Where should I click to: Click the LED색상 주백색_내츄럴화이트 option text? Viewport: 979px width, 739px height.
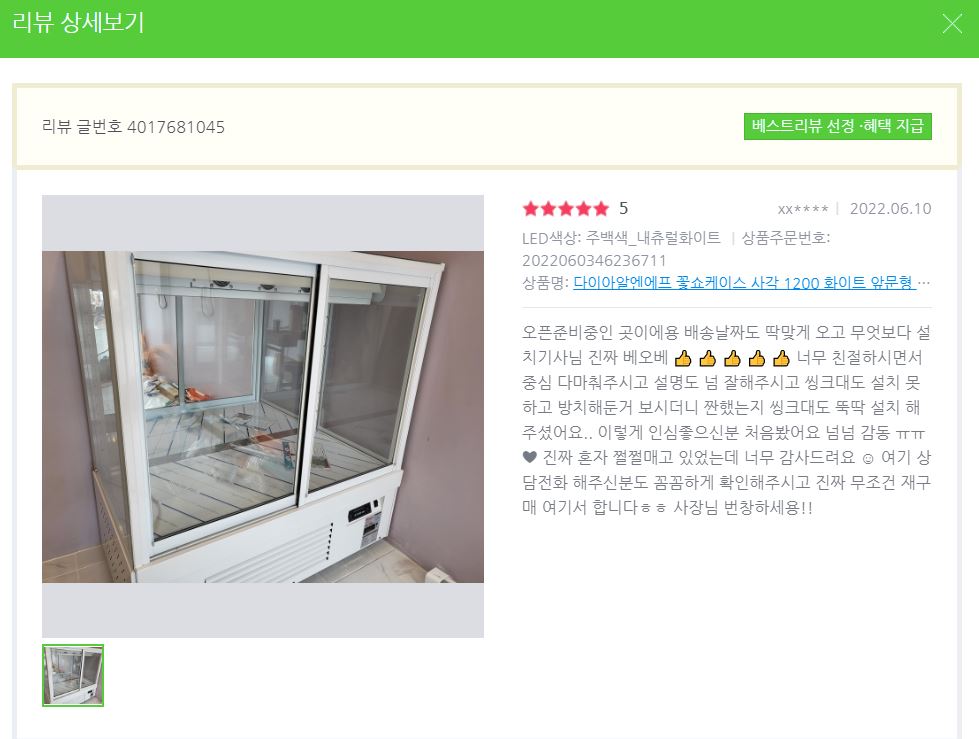621,238
